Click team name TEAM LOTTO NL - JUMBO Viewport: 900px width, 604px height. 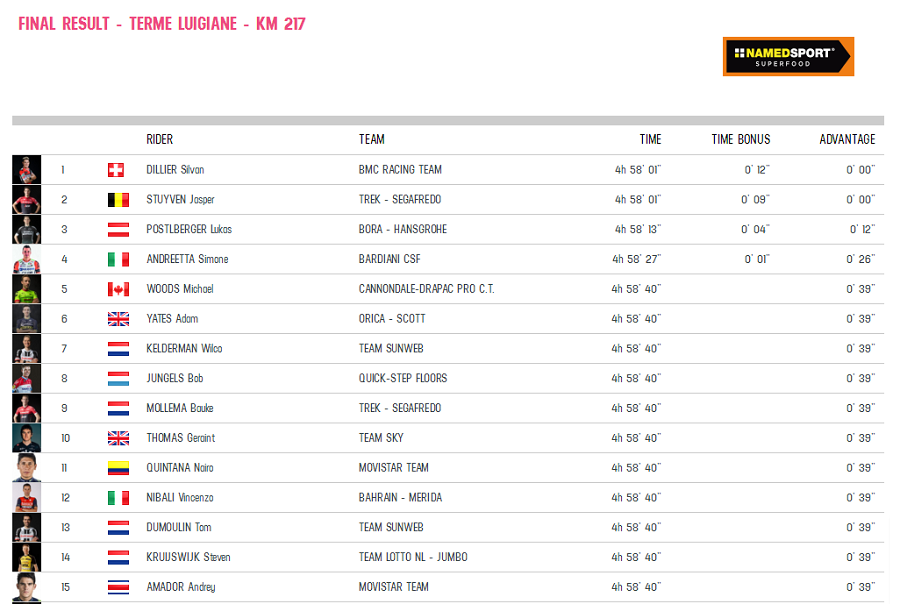(413, 557)
